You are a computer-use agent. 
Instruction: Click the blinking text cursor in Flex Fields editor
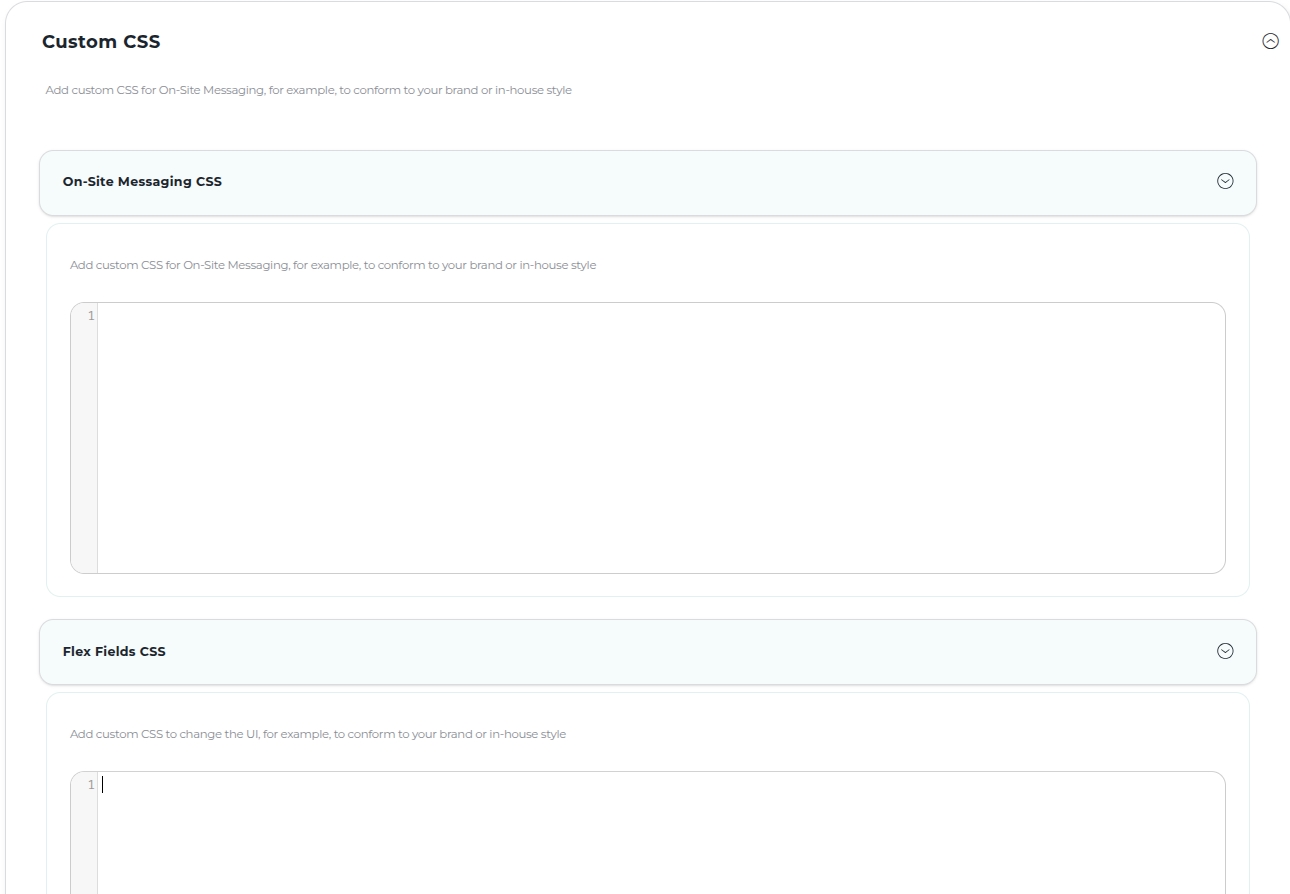click(102, 785)
